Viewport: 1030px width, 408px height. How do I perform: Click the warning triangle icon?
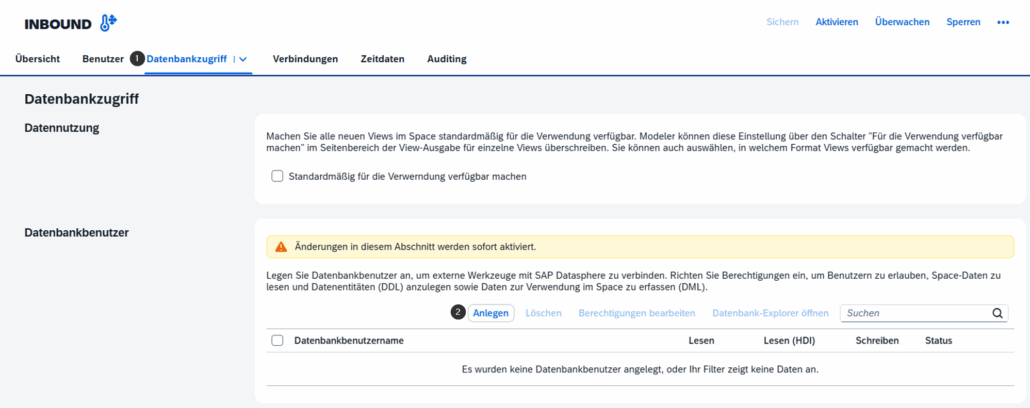click(x=281, y=247)
